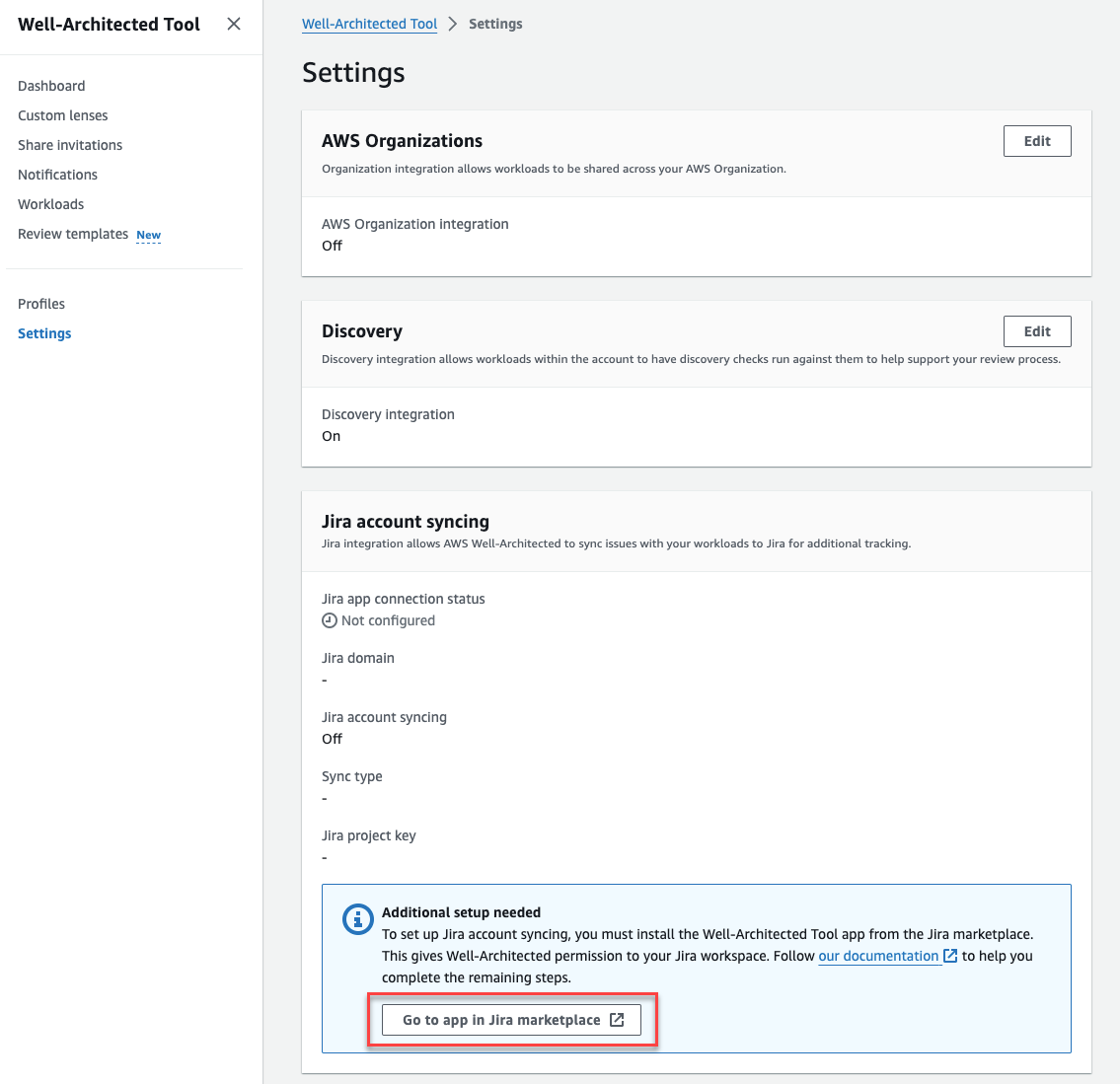Viewport: 1120px width, 1084px height.
Task: Open Dashboard from the sidebar
Action: pyautogui.click(x=51, y=86)
